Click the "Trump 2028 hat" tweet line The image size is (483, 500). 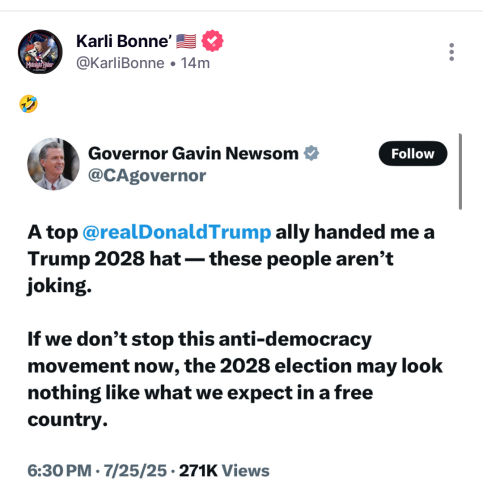210,259
